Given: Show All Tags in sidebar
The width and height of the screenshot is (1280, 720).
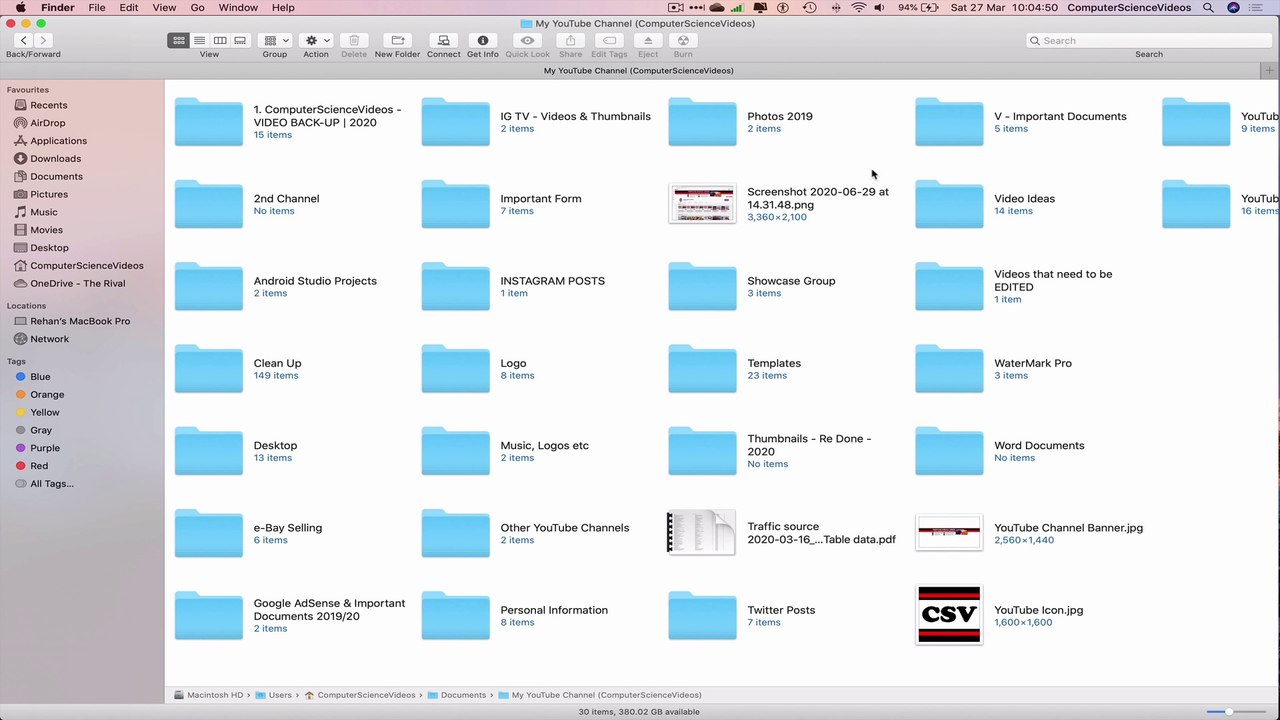Looking at the screenshot, I should [x=51, y=484].
